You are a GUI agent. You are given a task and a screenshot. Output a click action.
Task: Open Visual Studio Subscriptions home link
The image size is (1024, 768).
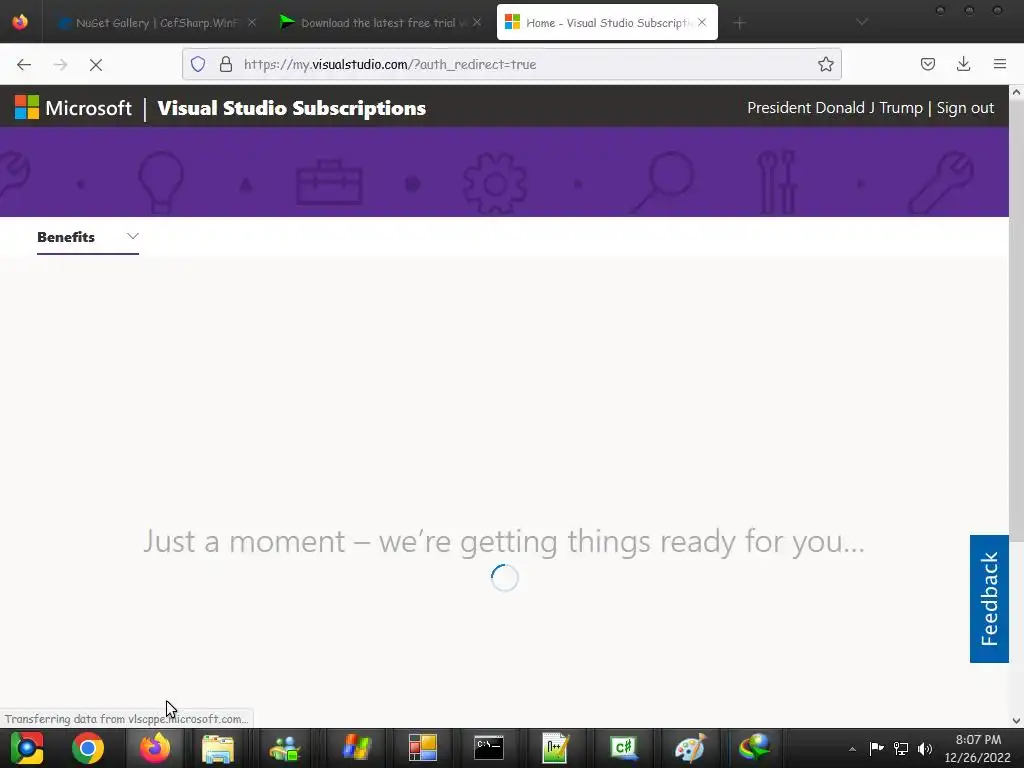tap(291, 108)
